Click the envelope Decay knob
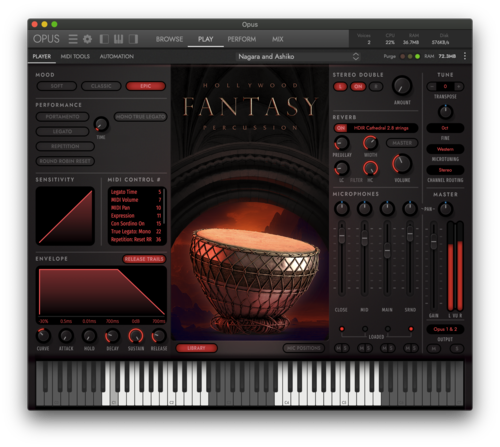The height and width of the screenshot is (447, 500). coord(112,336)
